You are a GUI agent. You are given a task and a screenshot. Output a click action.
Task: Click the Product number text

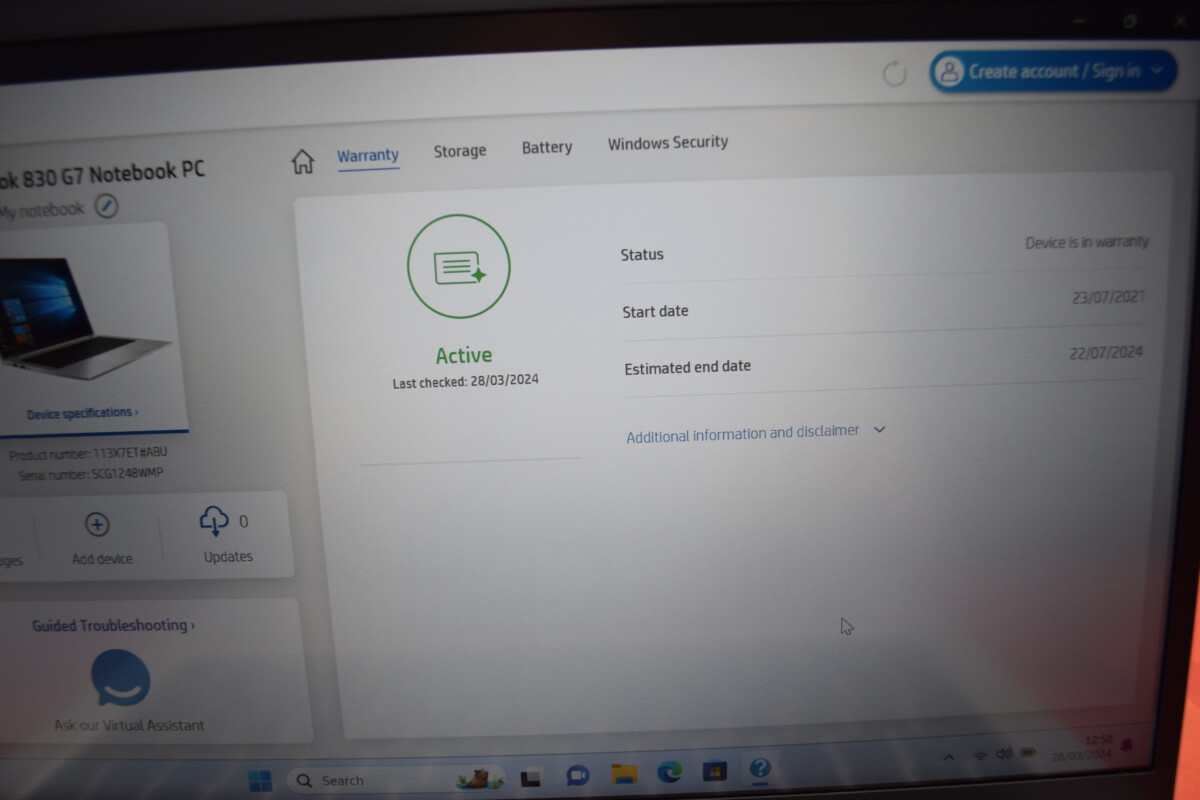(x=88, y=454)
